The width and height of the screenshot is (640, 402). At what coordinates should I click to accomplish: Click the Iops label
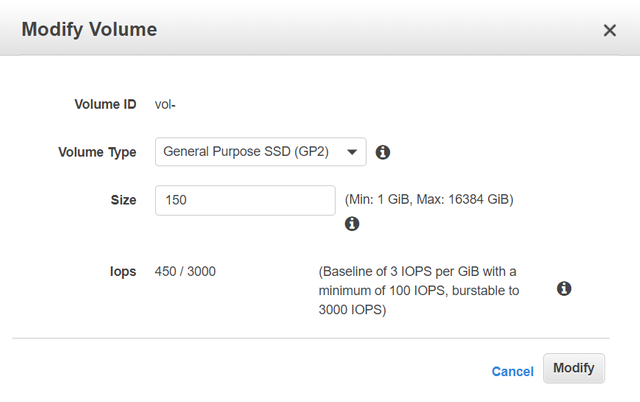click(122, 271)
